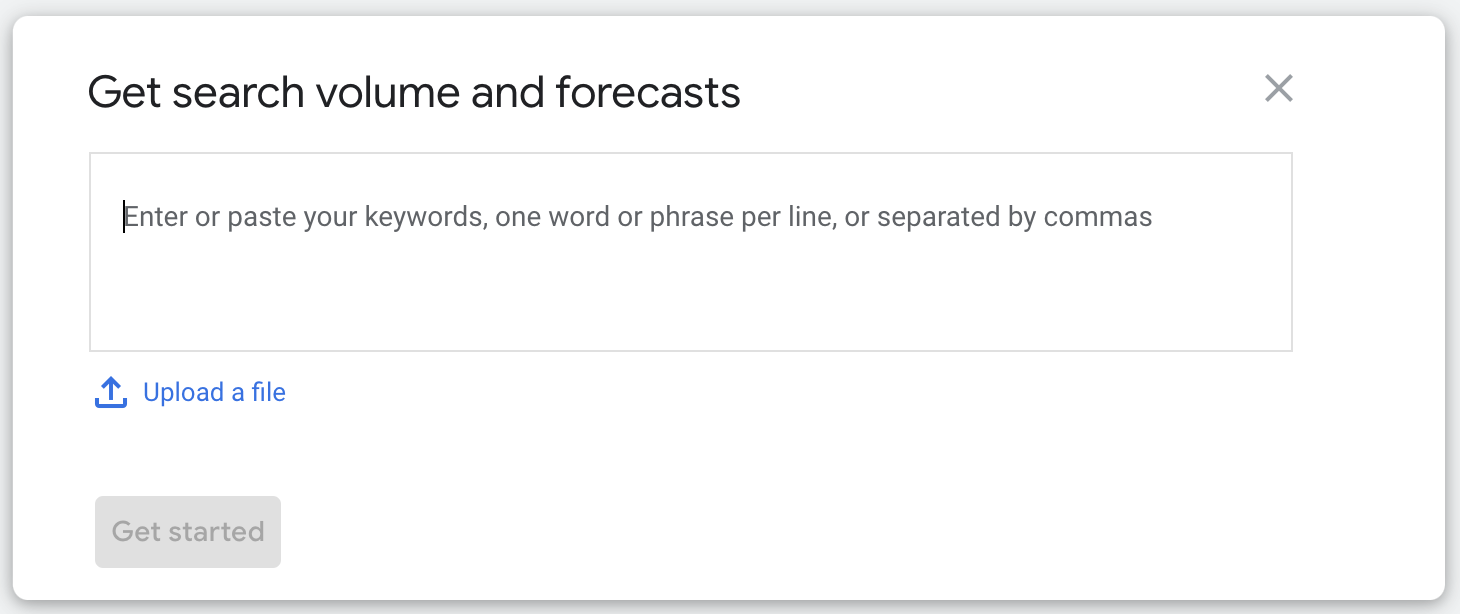Image resolution: width=1460 pixels, height=614 pixels.
Task: Close the search volume and forecasts dialog
Action: (x=1278, y=88)
